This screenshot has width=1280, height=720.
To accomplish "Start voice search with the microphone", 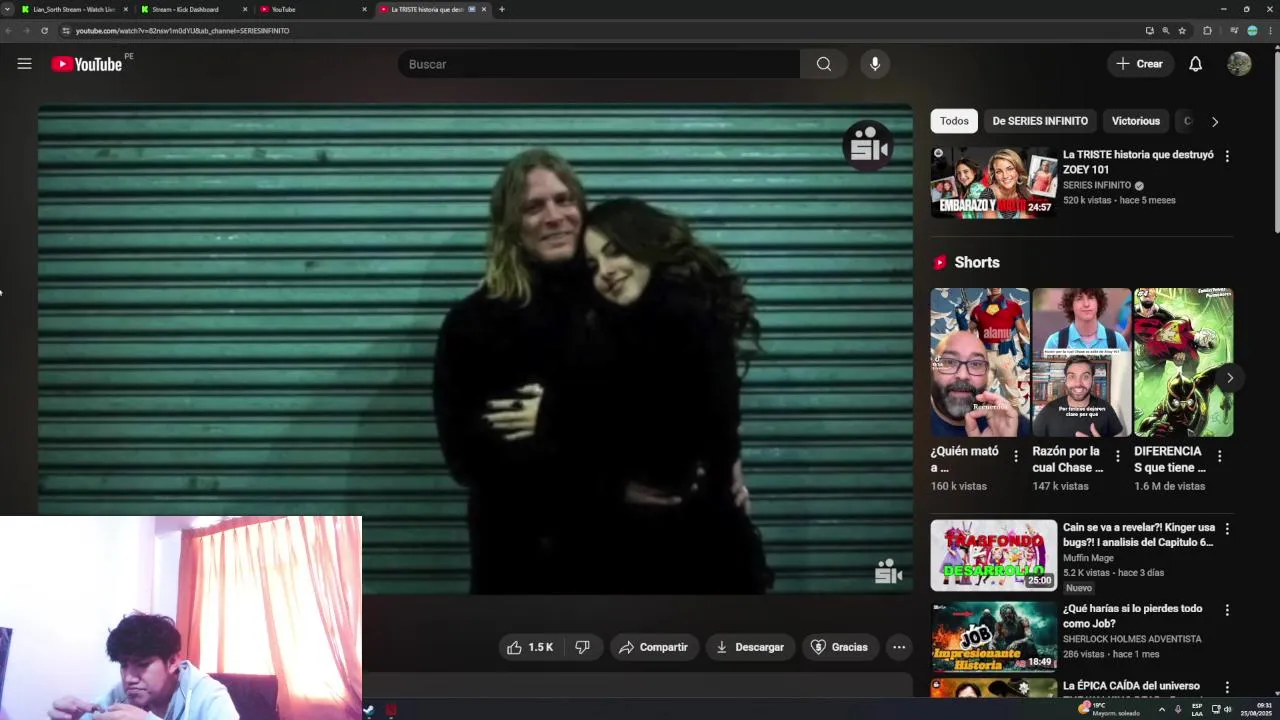I will [x=875, y=64].
